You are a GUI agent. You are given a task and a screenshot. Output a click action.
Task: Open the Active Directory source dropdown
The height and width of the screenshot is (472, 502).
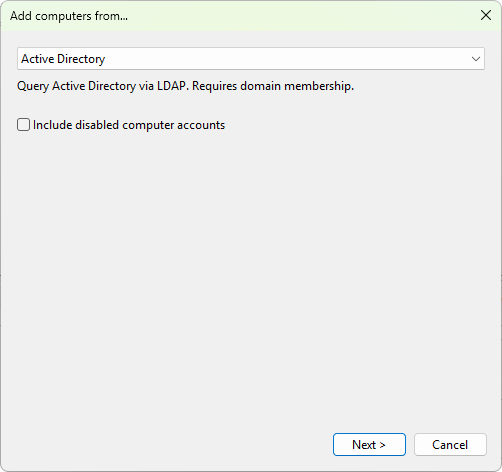251,59
